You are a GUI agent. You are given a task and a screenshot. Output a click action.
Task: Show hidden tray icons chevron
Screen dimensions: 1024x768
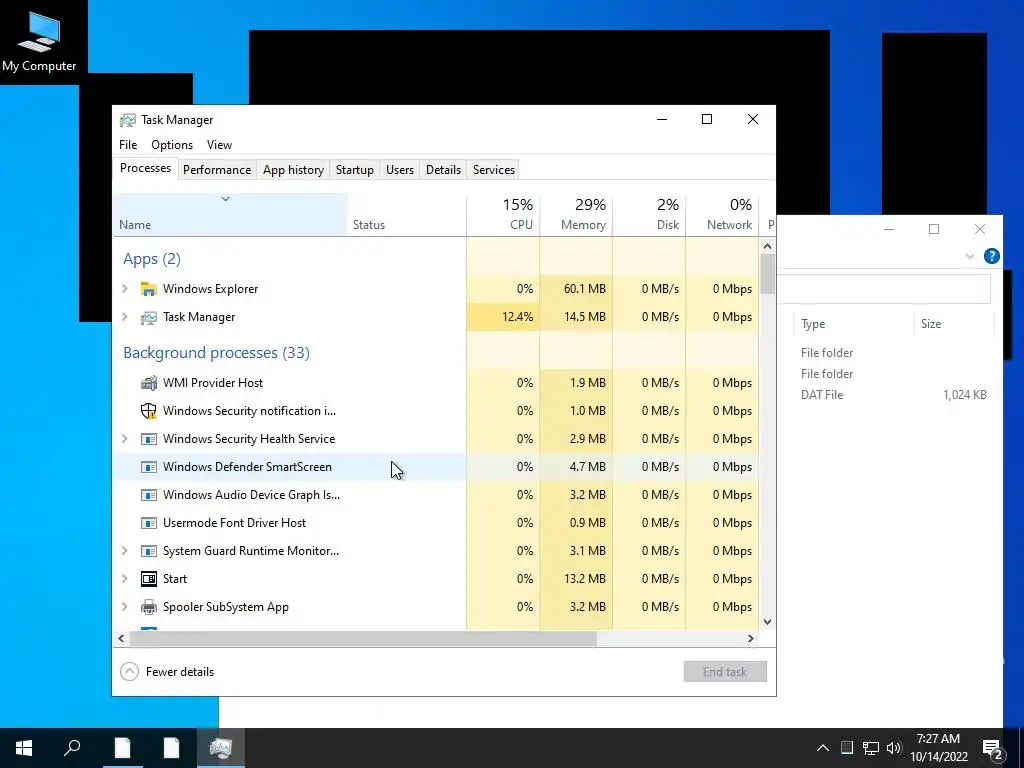point(823,748)
